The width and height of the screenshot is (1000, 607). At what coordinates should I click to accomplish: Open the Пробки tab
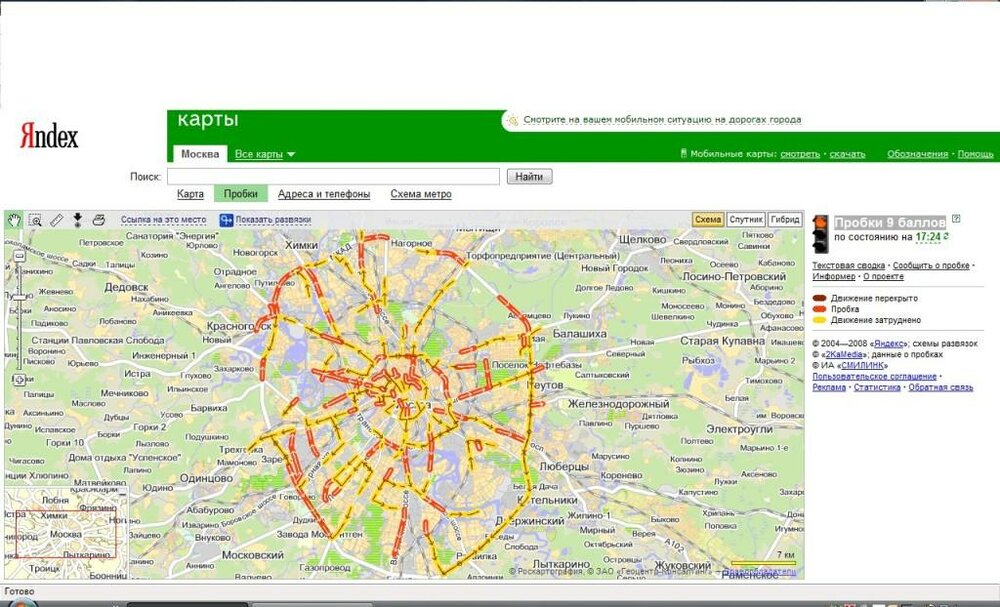tap(240, 194)
